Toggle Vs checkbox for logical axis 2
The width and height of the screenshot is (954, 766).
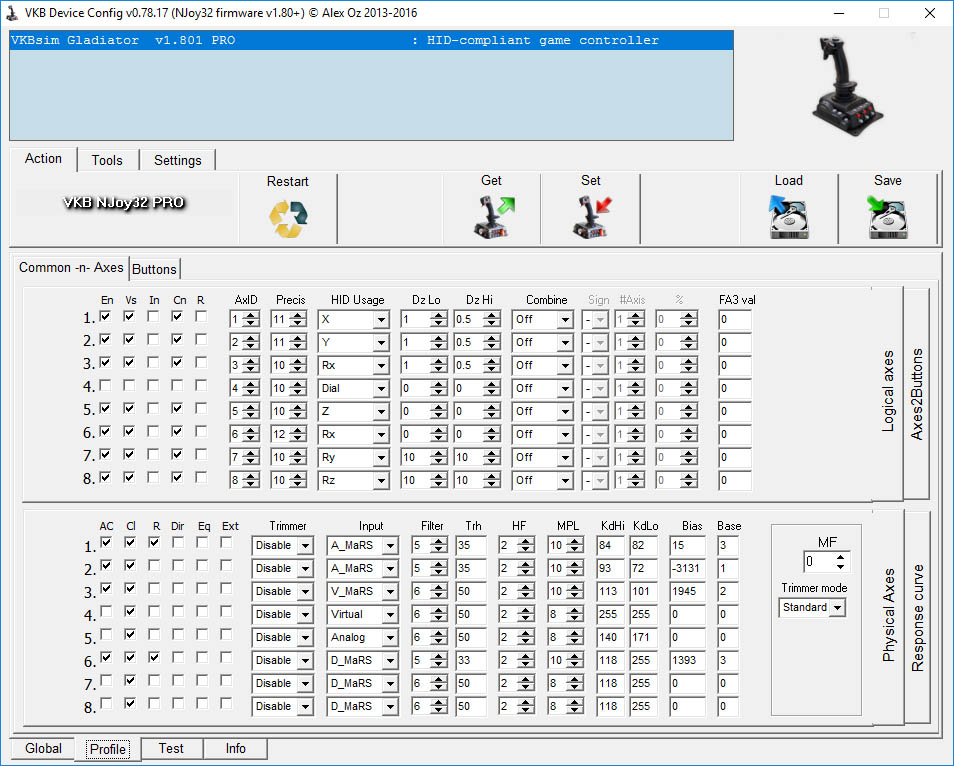(x=129, y=339)
